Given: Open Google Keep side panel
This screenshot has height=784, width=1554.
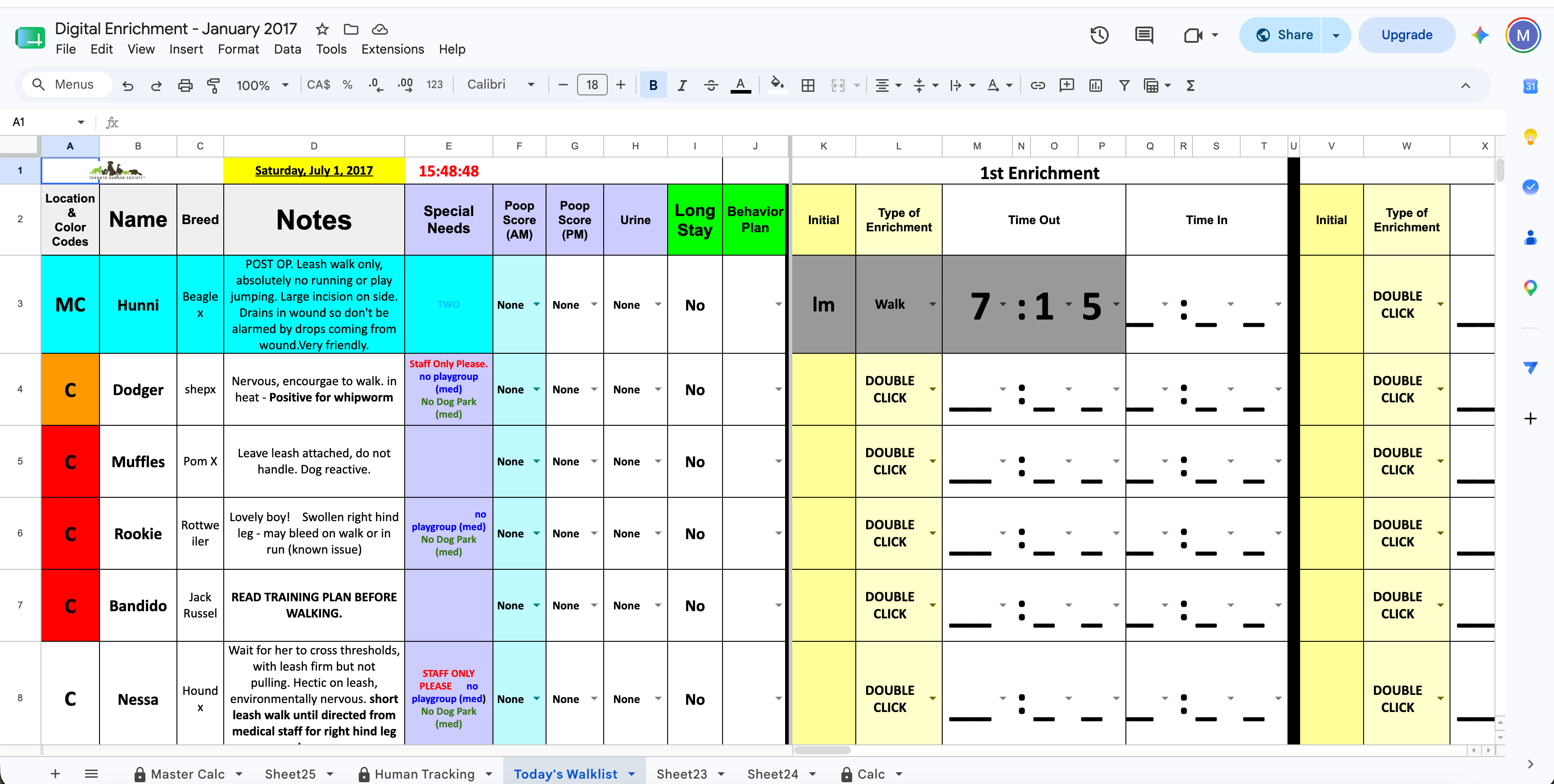Looking at the screenshot, I should coord(1531,136).
